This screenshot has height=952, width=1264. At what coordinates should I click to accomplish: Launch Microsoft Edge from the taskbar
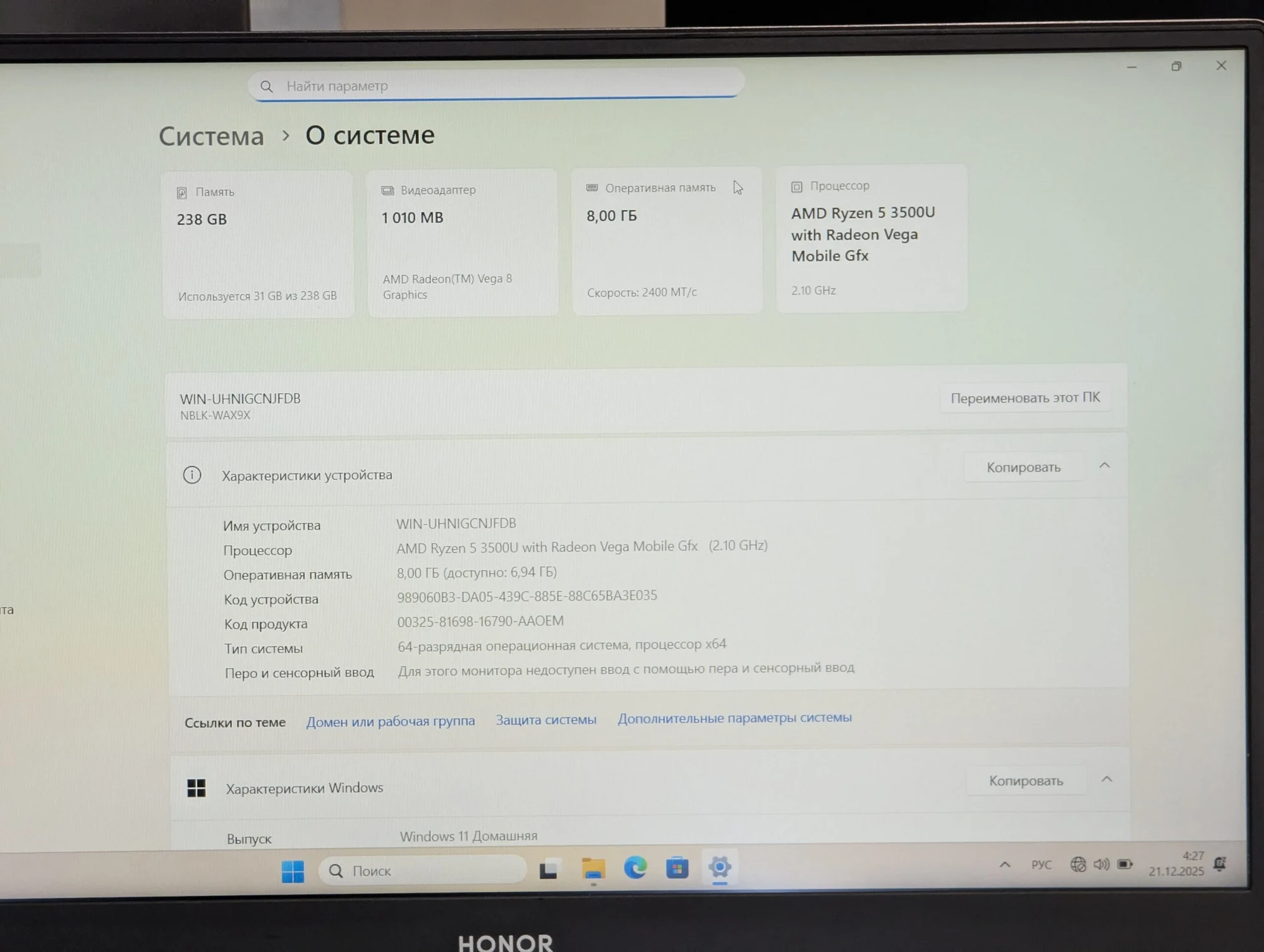[x=635, y=868]
